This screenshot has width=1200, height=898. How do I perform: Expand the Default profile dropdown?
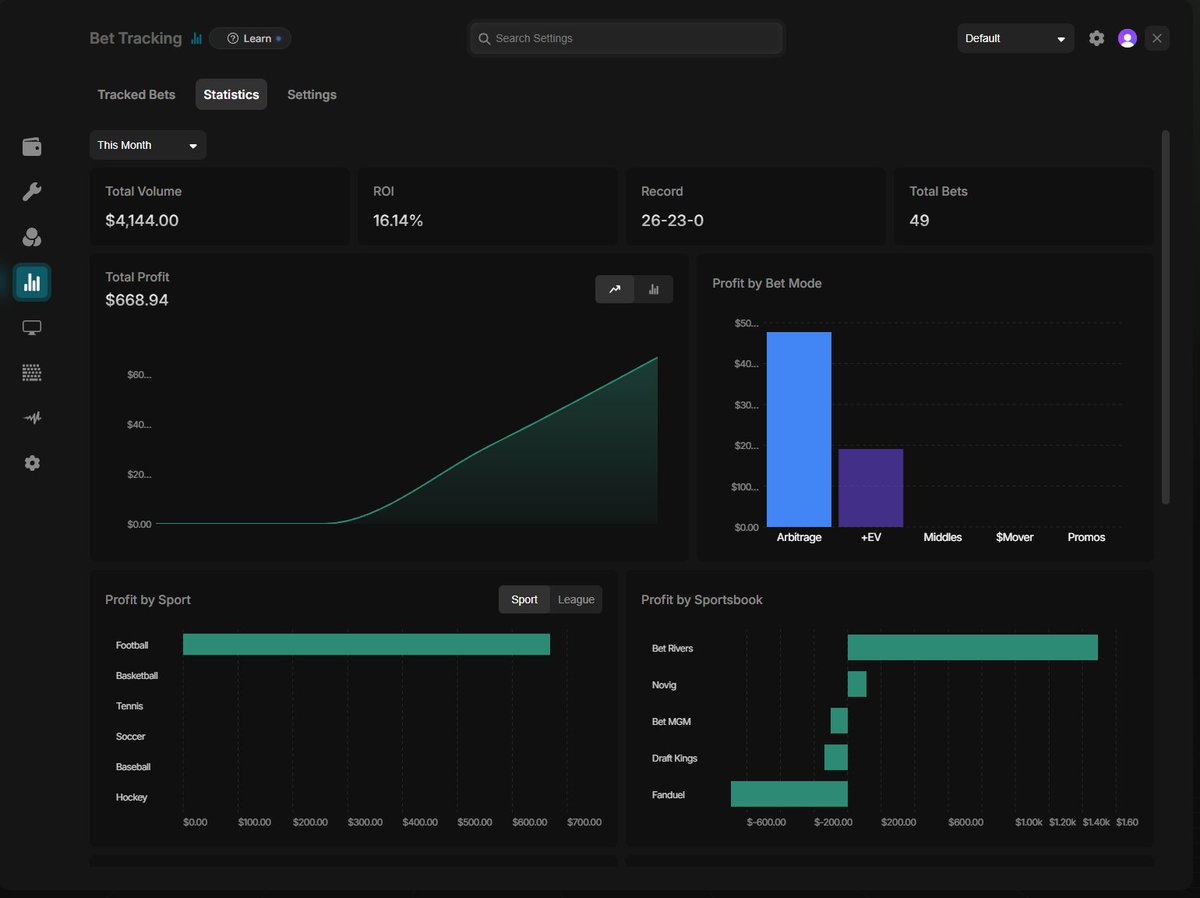pos(1016,38)
